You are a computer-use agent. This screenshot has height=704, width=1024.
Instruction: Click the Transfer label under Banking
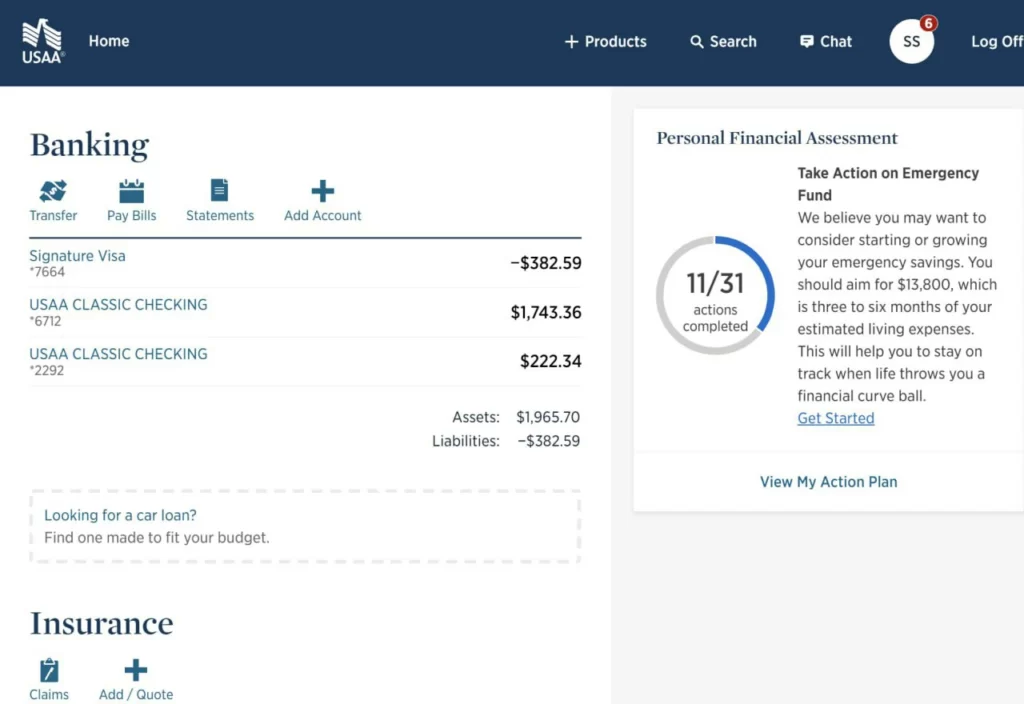click(53, 216)
